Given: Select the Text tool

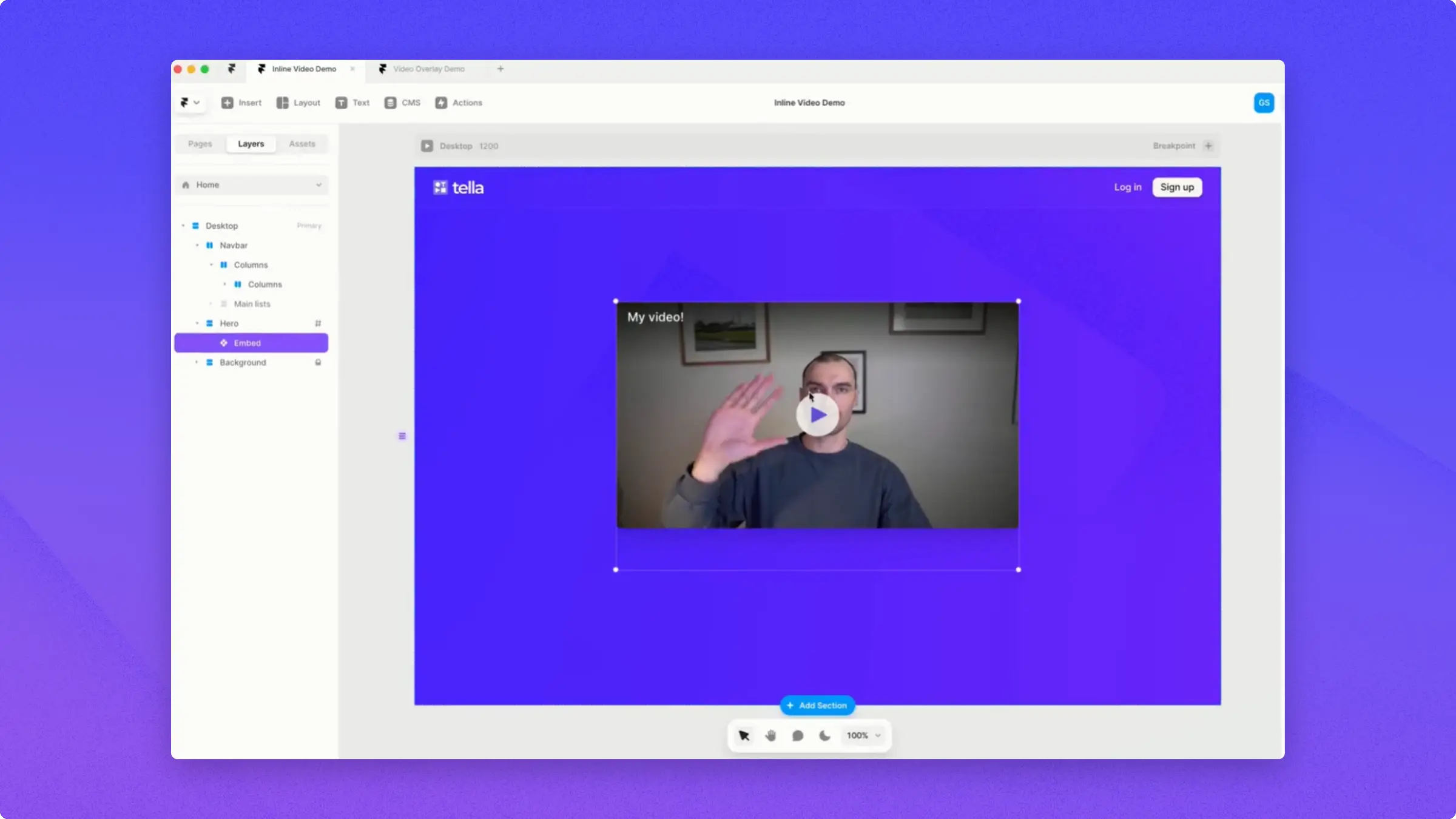Looking at the screenshot, I should [x=352, y=103].
